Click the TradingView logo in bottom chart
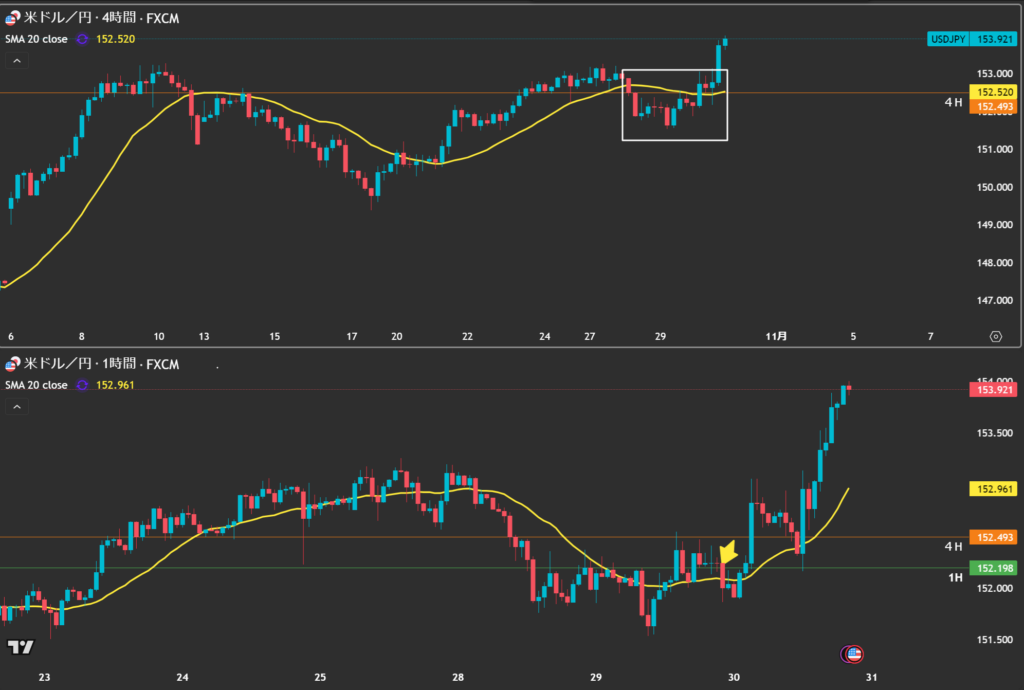1024x690 pixels. (x=19, y=646)
